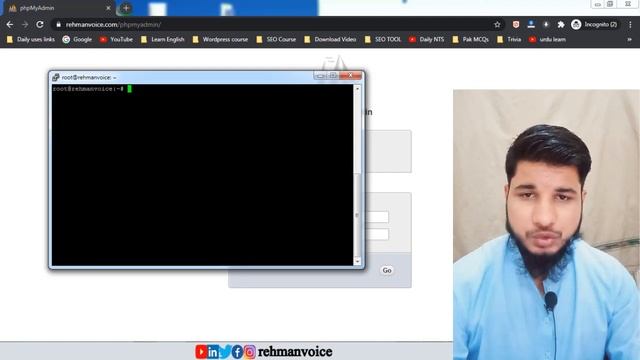The image size is (640, 360).
Task: Click the Go button on login form
Action: (387, 270)
